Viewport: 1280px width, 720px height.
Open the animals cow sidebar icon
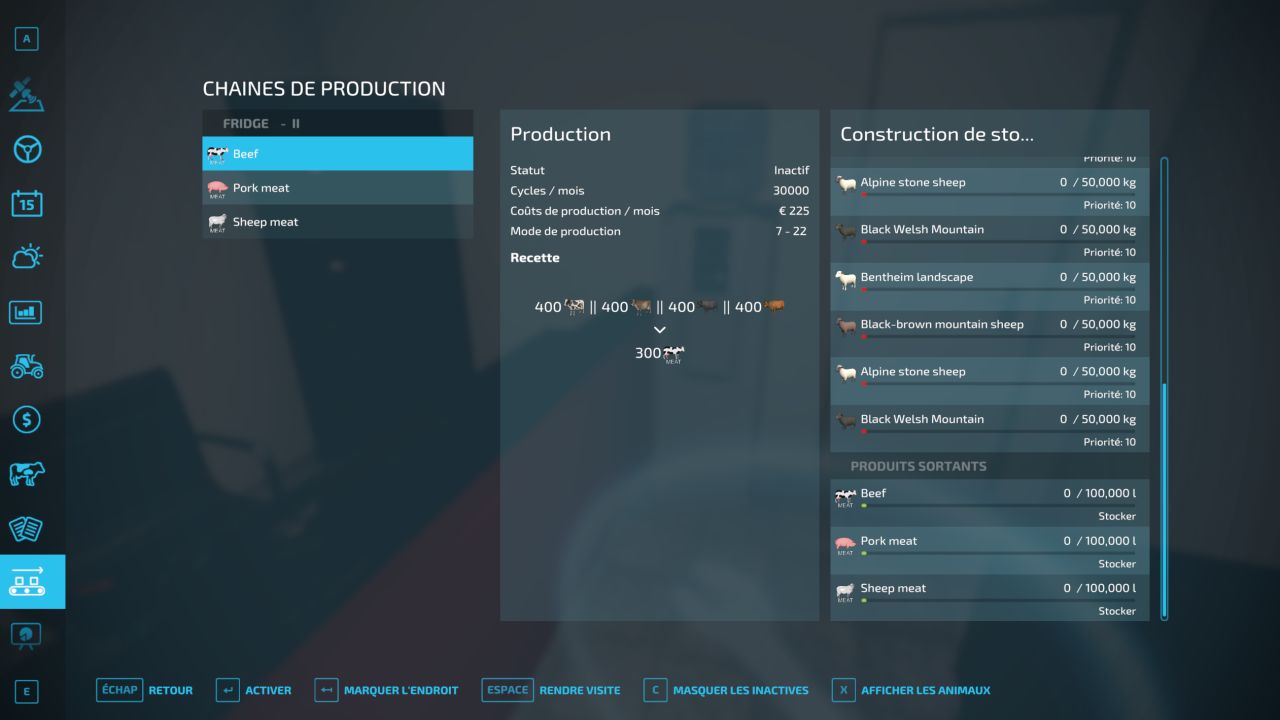coord(26,473)
